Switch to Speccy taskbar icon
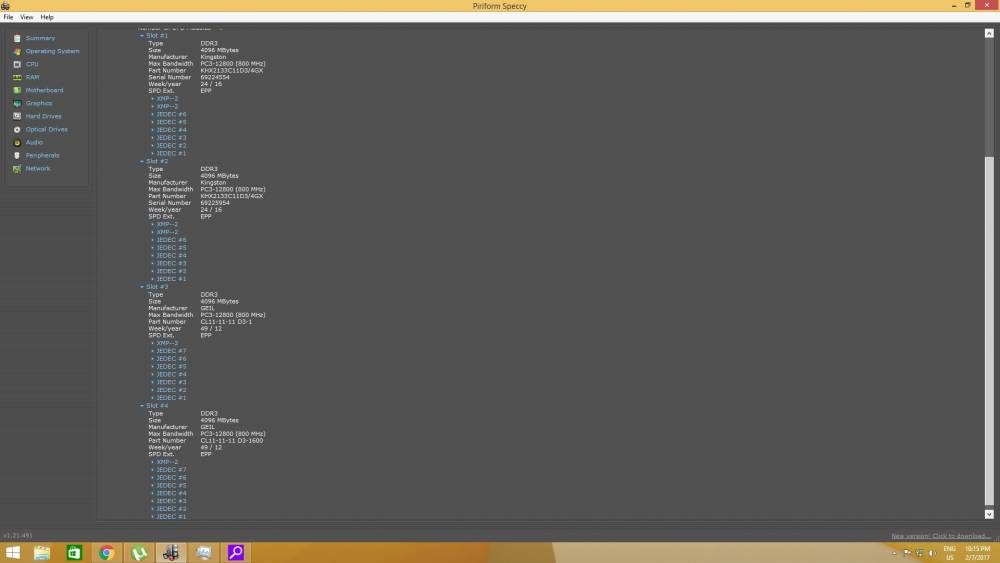The height and width of the screenshot is (563, 1000). [x=171, y=552]
